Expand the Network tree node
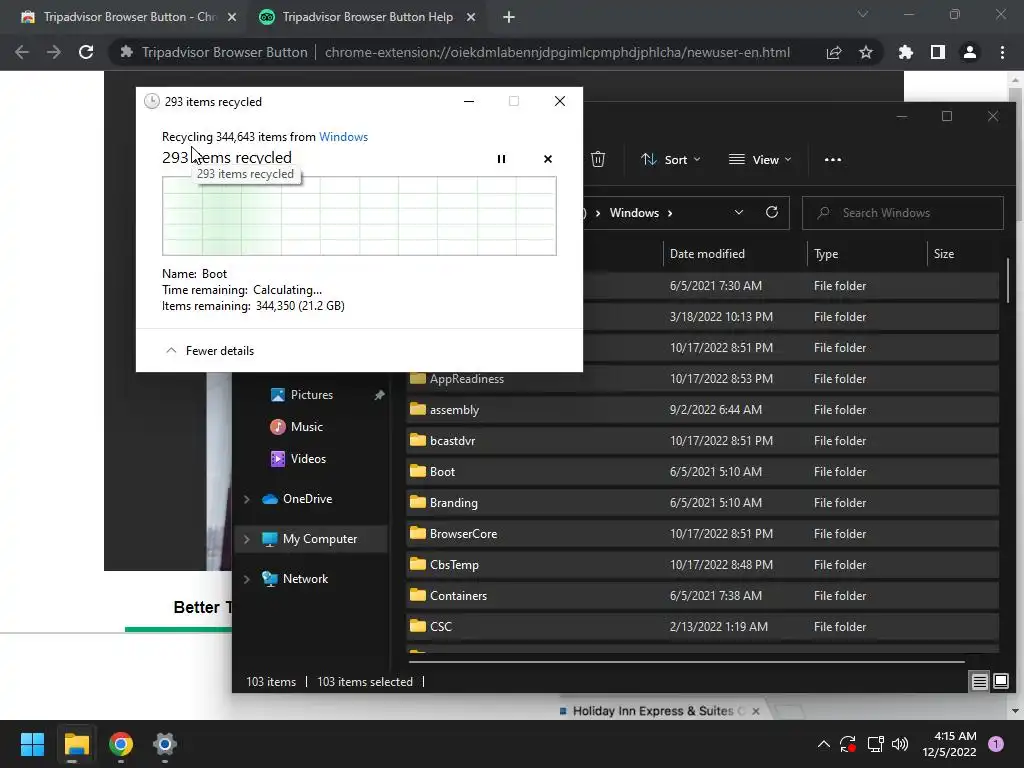Viewport: 1024px width, 768px height. click(247, 579)
